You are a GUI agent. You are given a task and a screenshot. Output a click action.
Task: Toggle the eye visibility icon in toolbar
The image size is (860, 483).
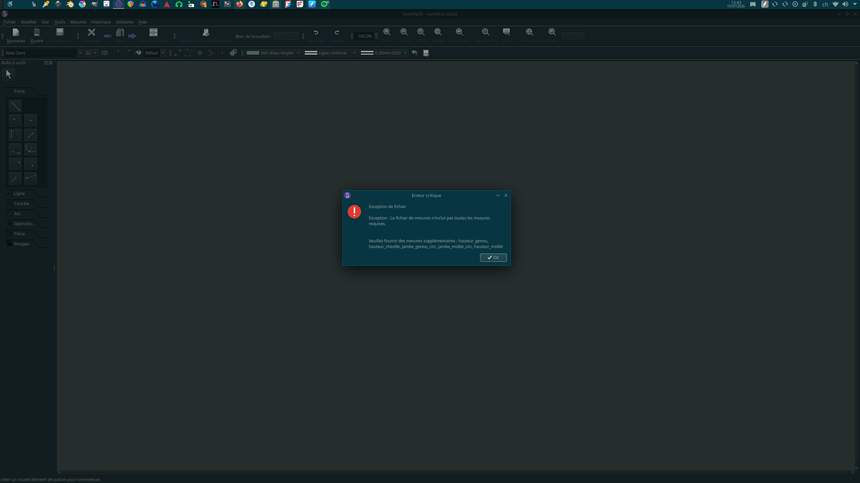pos(105,53)
